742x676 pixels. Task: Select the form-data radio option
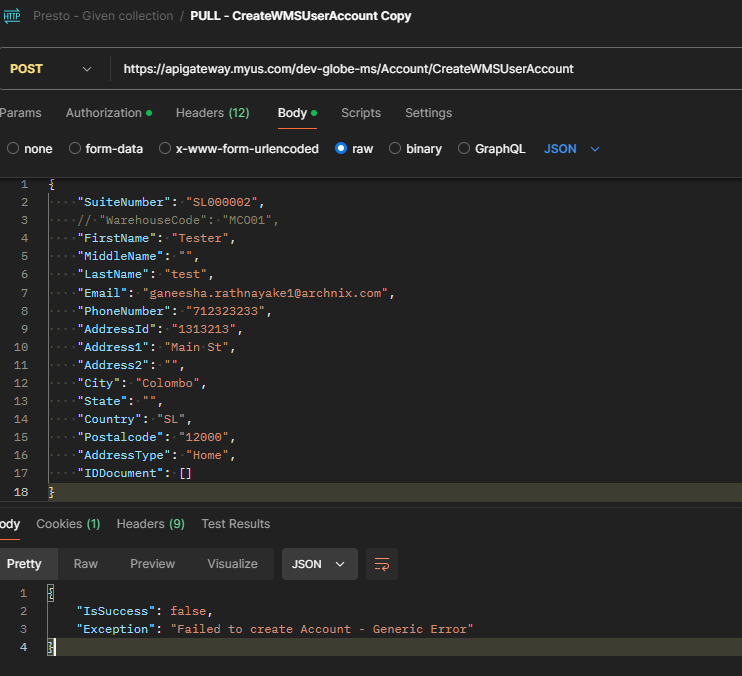[75, 149]
